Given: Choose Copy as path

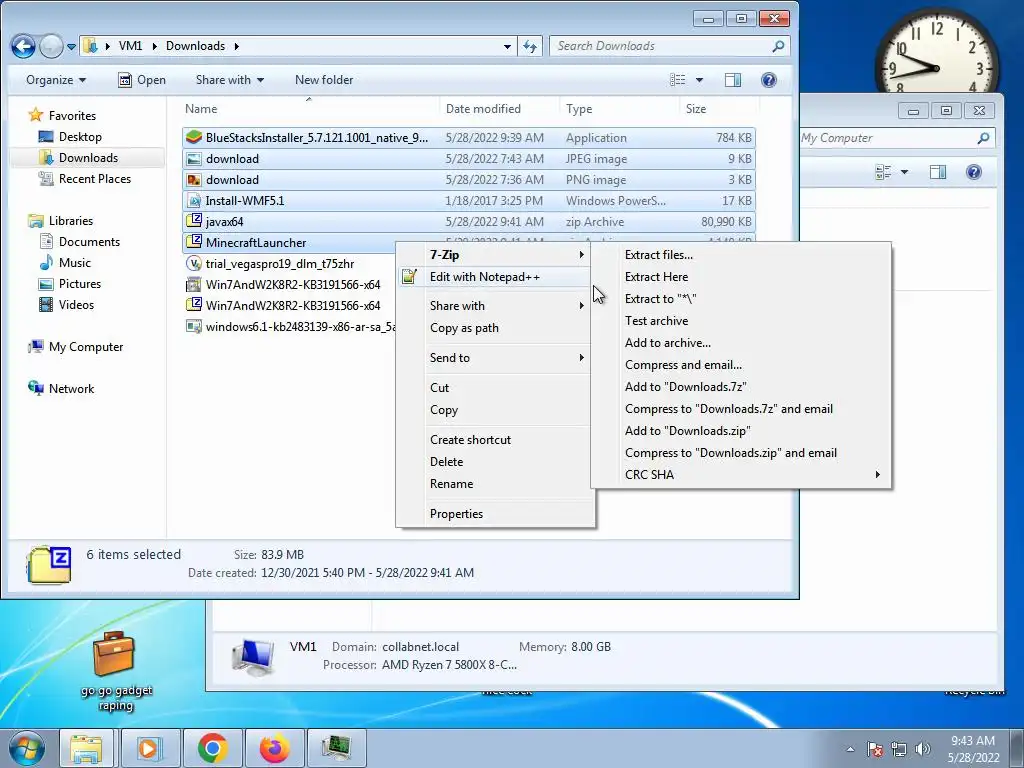Looking at the screenshot, I should [496, 328].
